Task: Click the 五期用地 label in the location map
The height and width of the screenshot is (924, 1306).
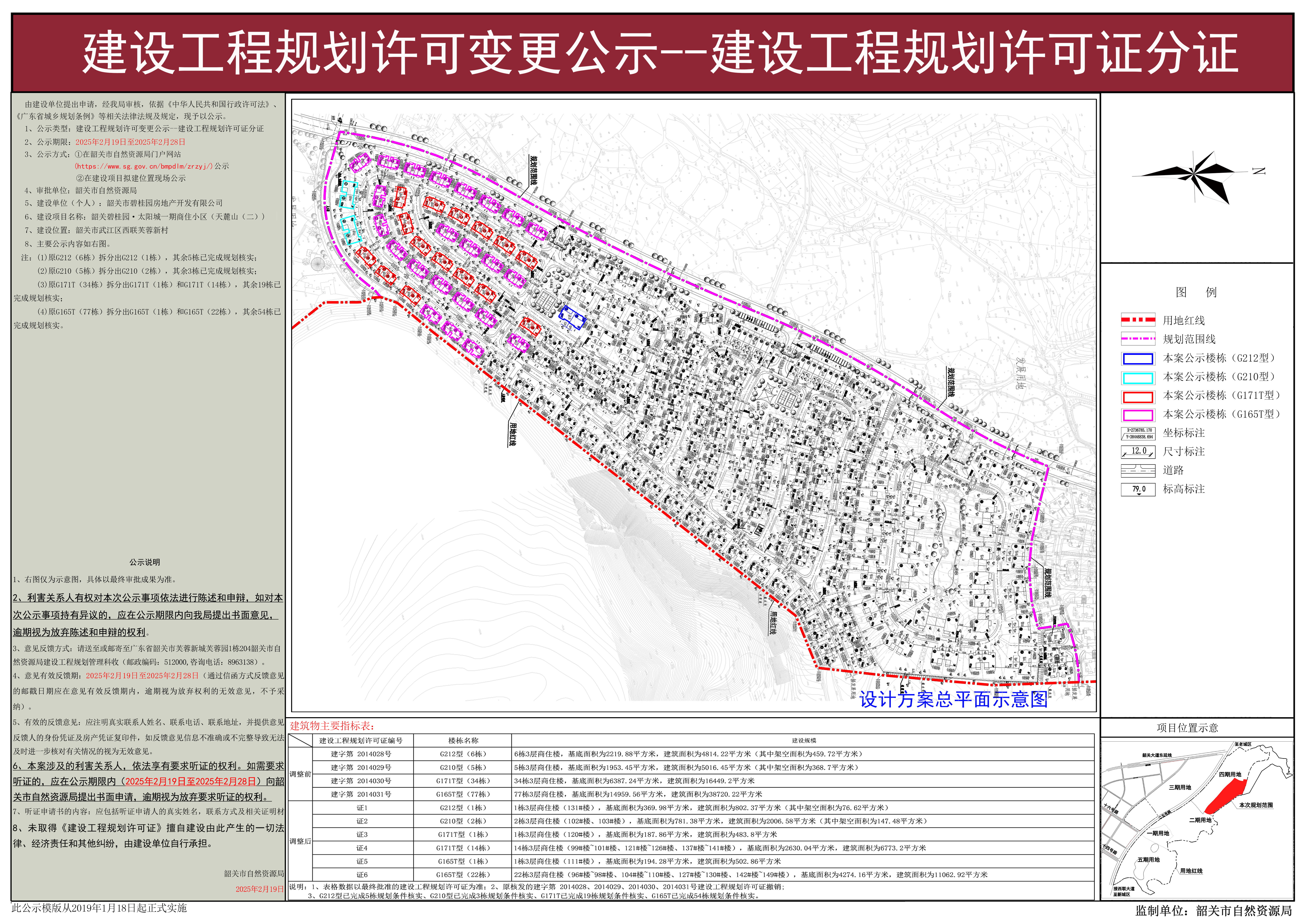Action: coord(1148,860)
